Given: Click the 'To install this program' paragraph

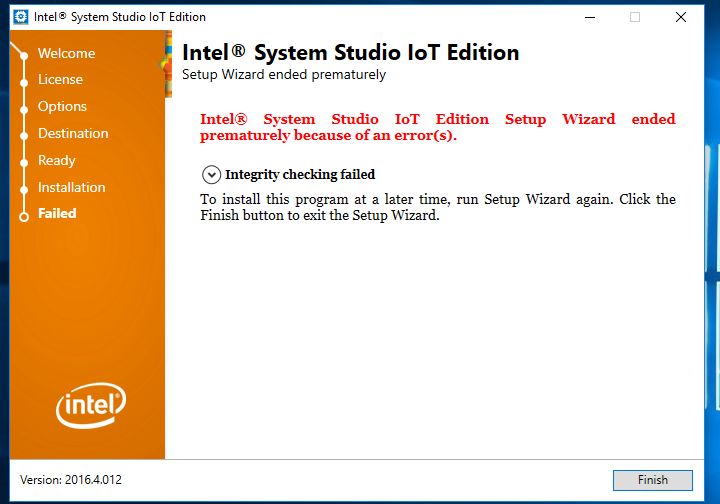Looking at the screenshot, I should (438, 207).
